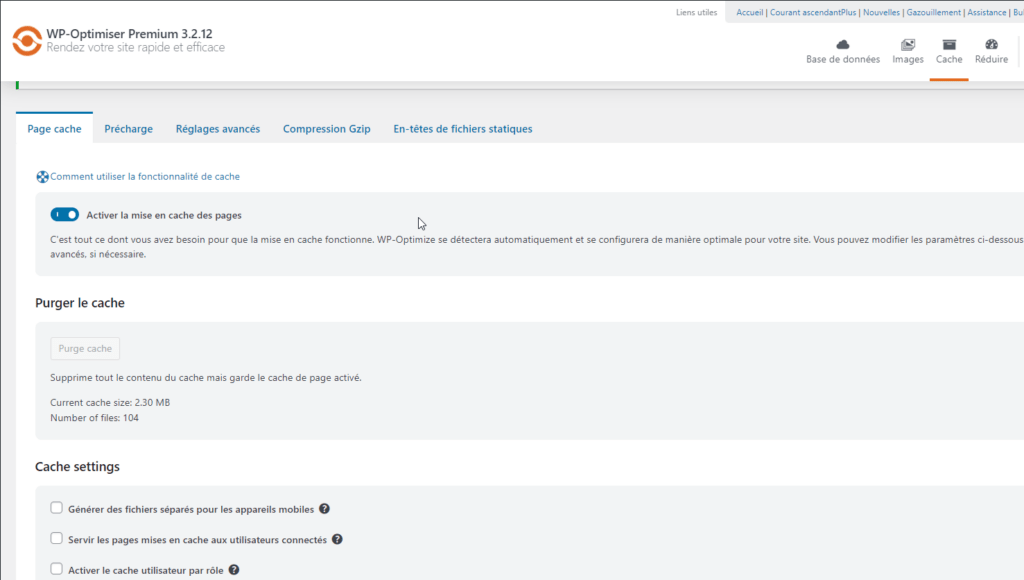This screenshot has height=580, width=1024.
Task: Enable 'Activer le cache utilisateur par rôle'
Action: [x=56, y=570]
